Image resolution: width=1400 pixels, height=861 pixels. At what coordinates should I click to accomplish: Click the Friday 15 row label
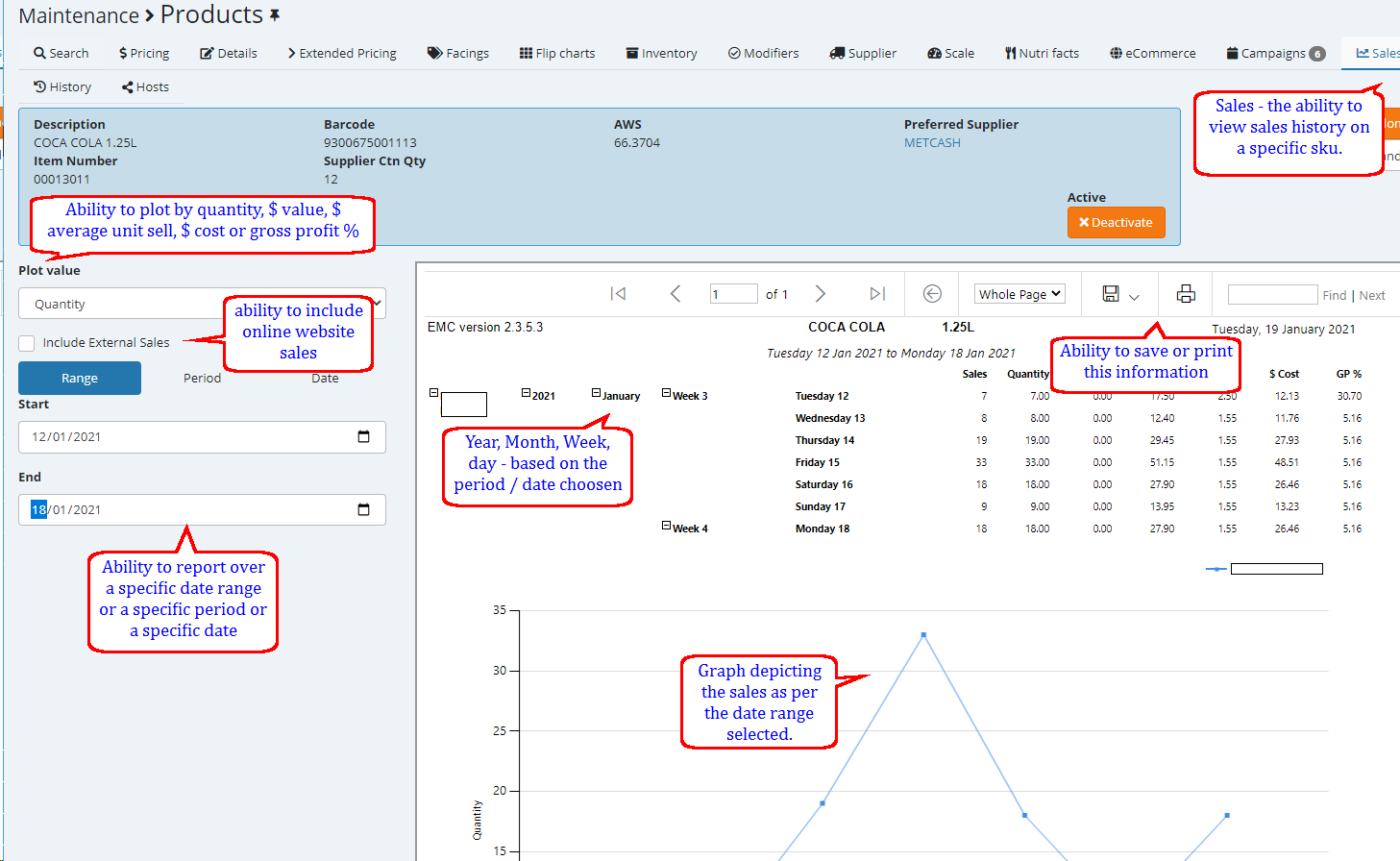(818, 462)
